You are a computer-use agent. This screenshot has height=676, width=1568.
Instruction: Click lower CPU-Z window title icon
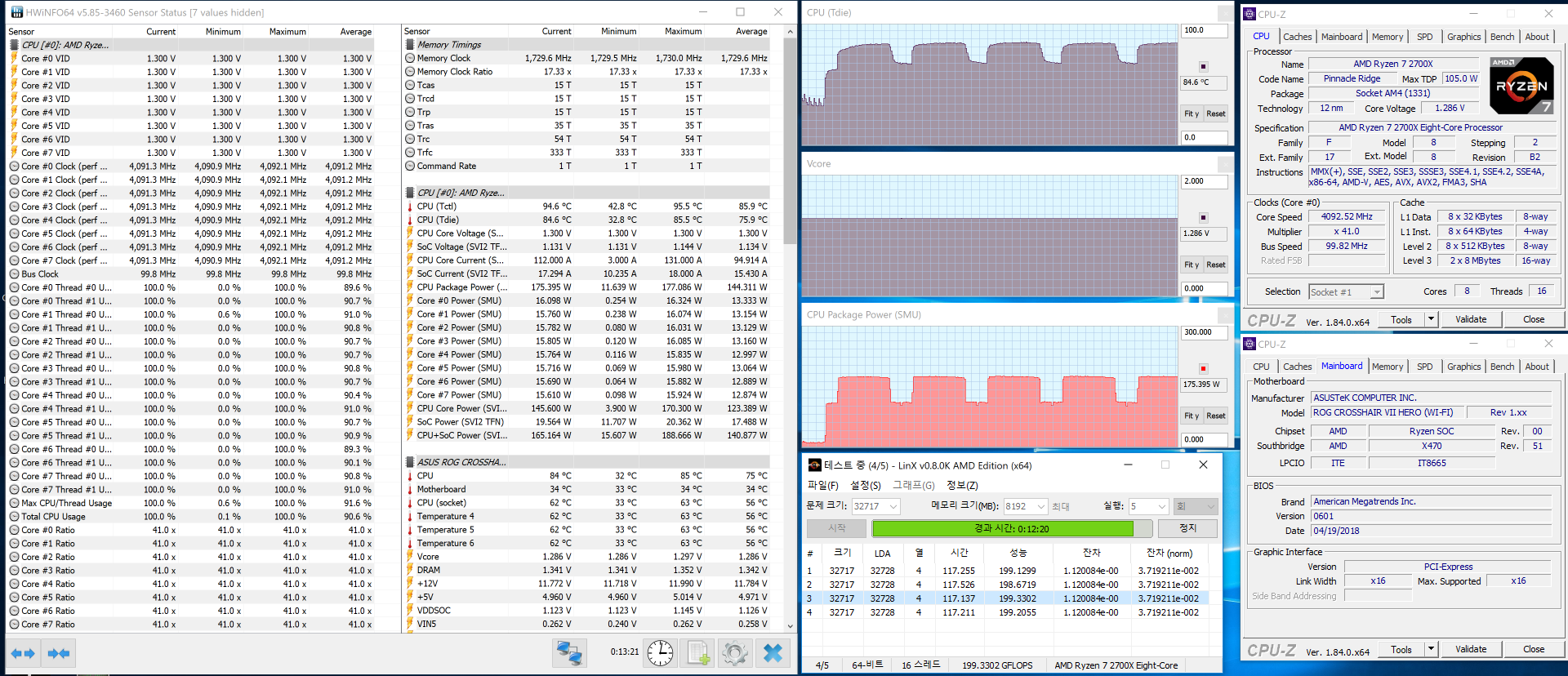click(x=1249, y=344)
